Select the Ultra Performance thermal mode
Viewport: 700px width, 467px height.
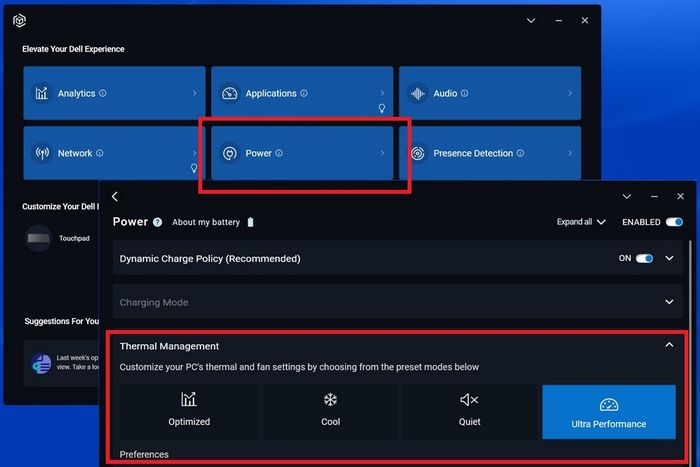[608, 411]
